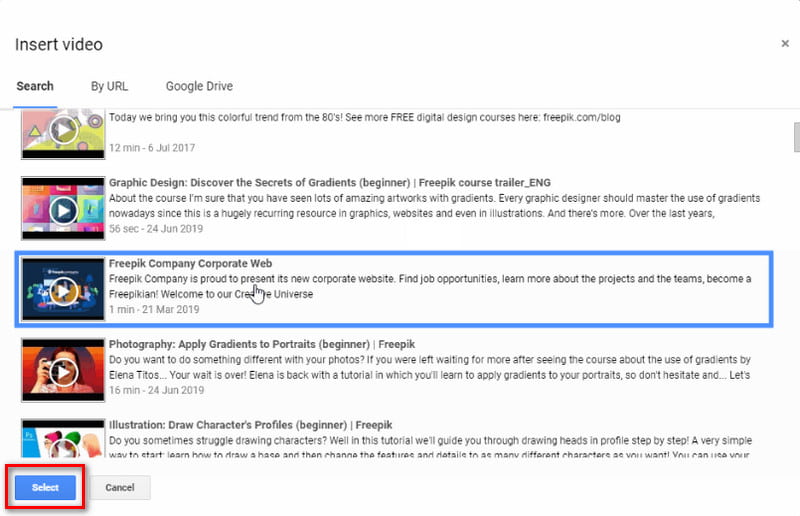Play the Draw Character's Profiles video preview

tap(63, 439)
